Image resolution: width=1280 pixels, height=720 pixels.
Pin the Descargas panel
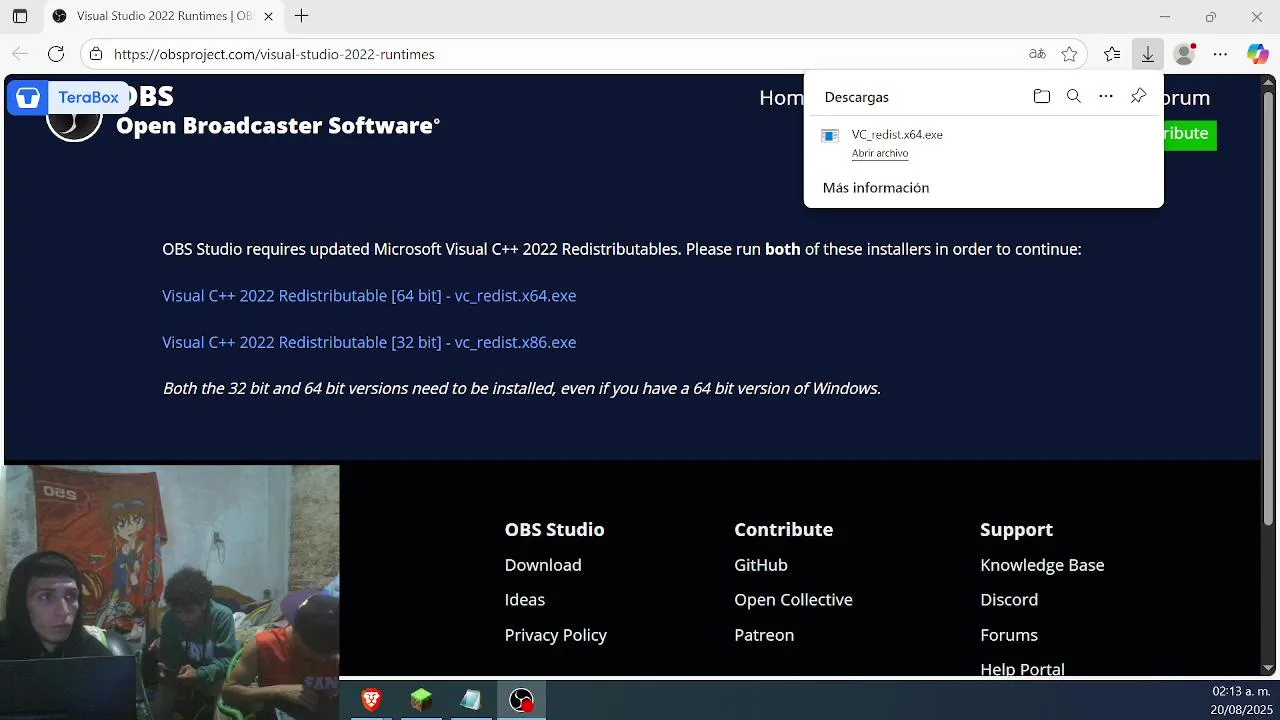coord(1138,96)
